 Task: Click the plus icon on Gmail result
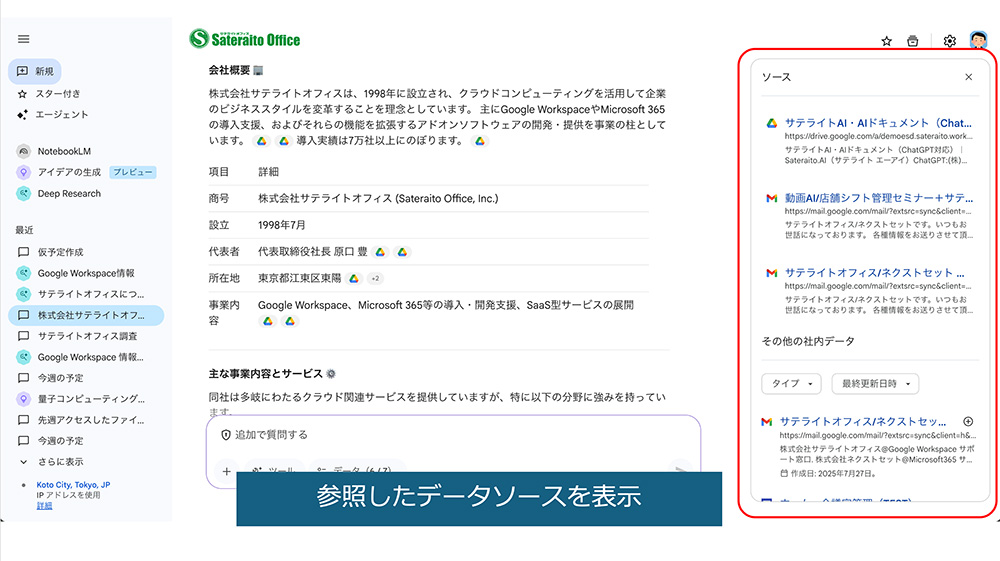pyautogui.click(x=967, y=422)
